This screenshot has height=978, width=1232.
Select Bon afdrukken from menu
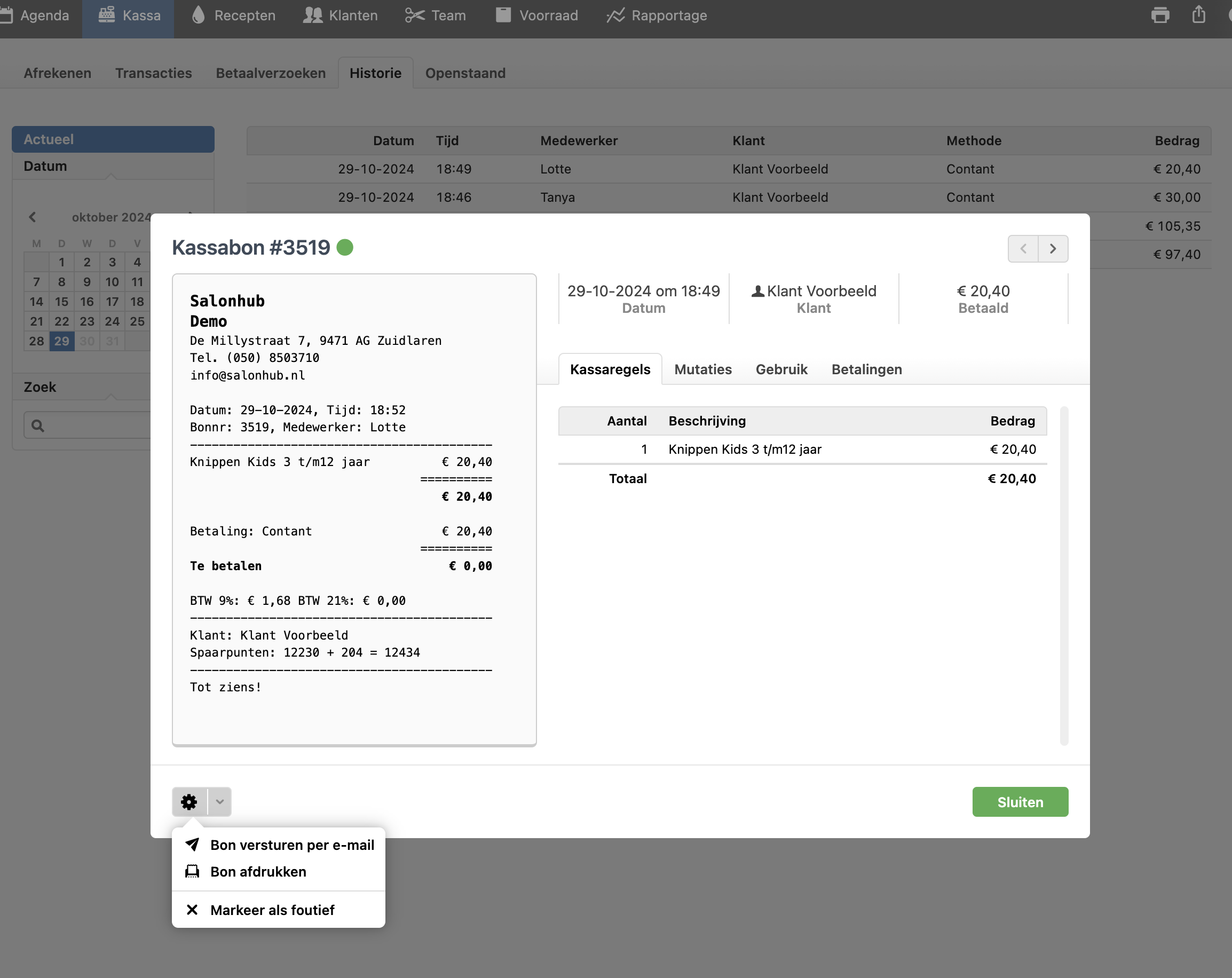click(258, 872)
